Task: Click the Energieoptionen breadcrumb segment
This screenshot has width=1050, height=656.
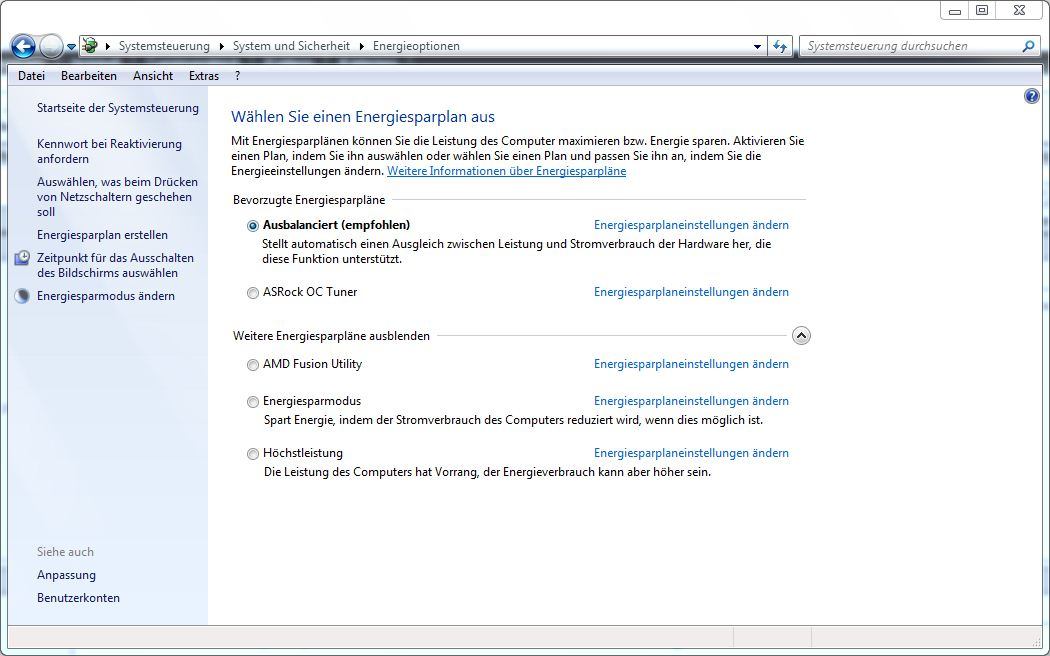Action: pos(417,46)
